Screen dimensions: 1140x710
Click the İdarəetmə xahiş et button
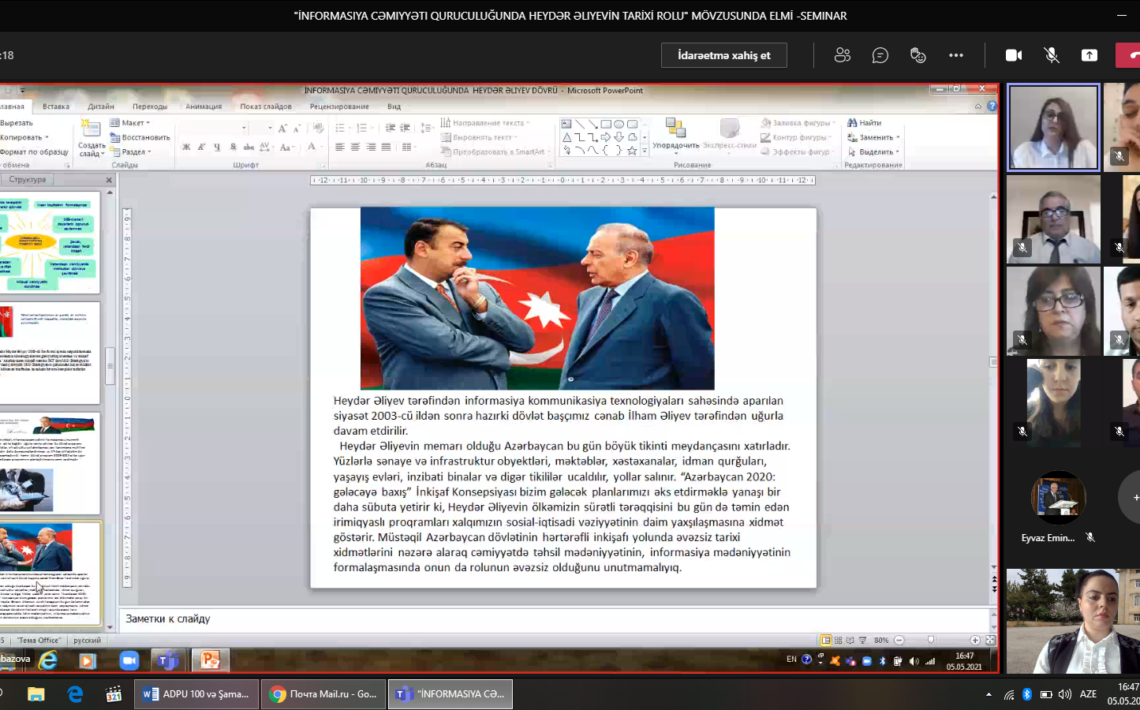coord(724,55)
